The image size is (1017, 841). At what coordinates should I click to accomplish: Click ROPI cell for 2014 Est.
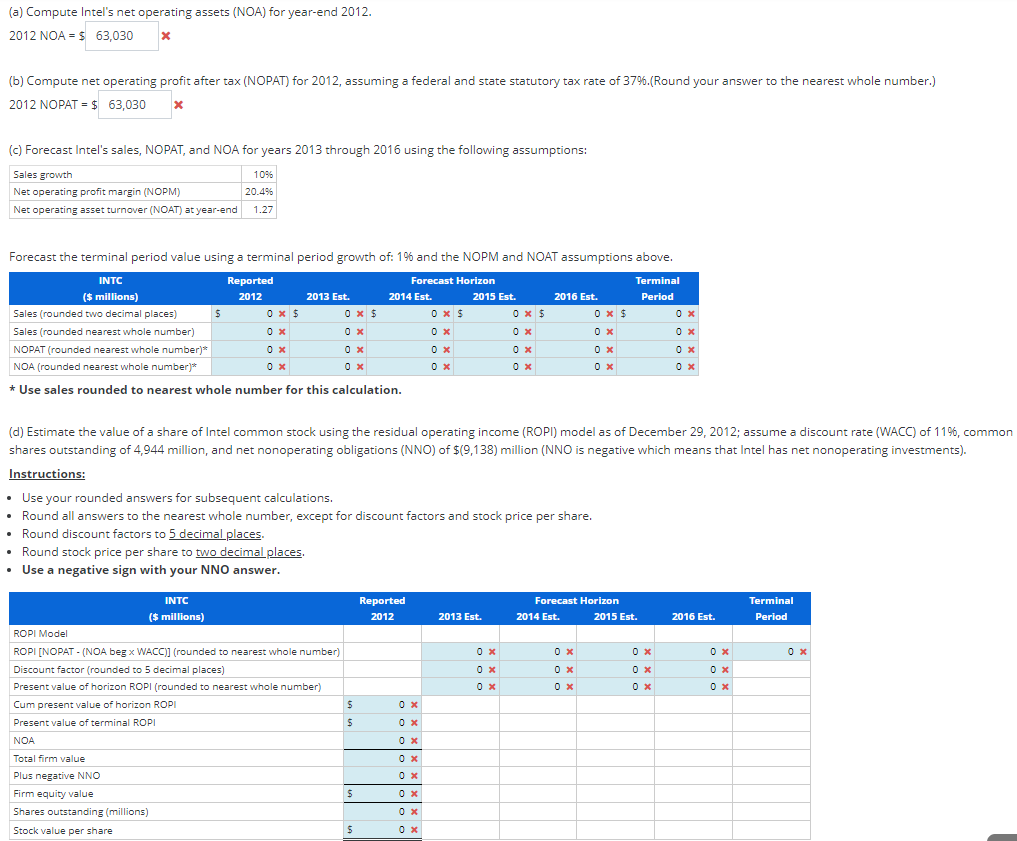538,652
